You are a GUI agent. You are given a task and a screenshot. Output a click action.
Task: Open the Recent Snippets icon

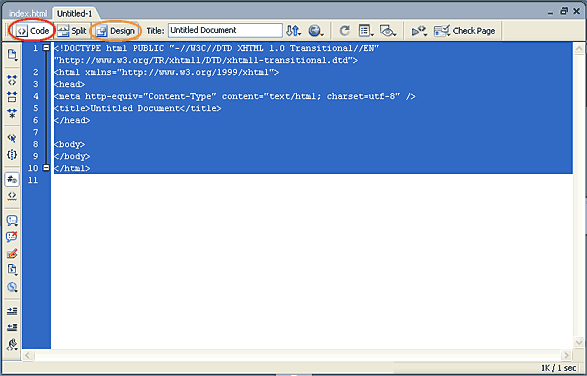click(x=12, y=270)
